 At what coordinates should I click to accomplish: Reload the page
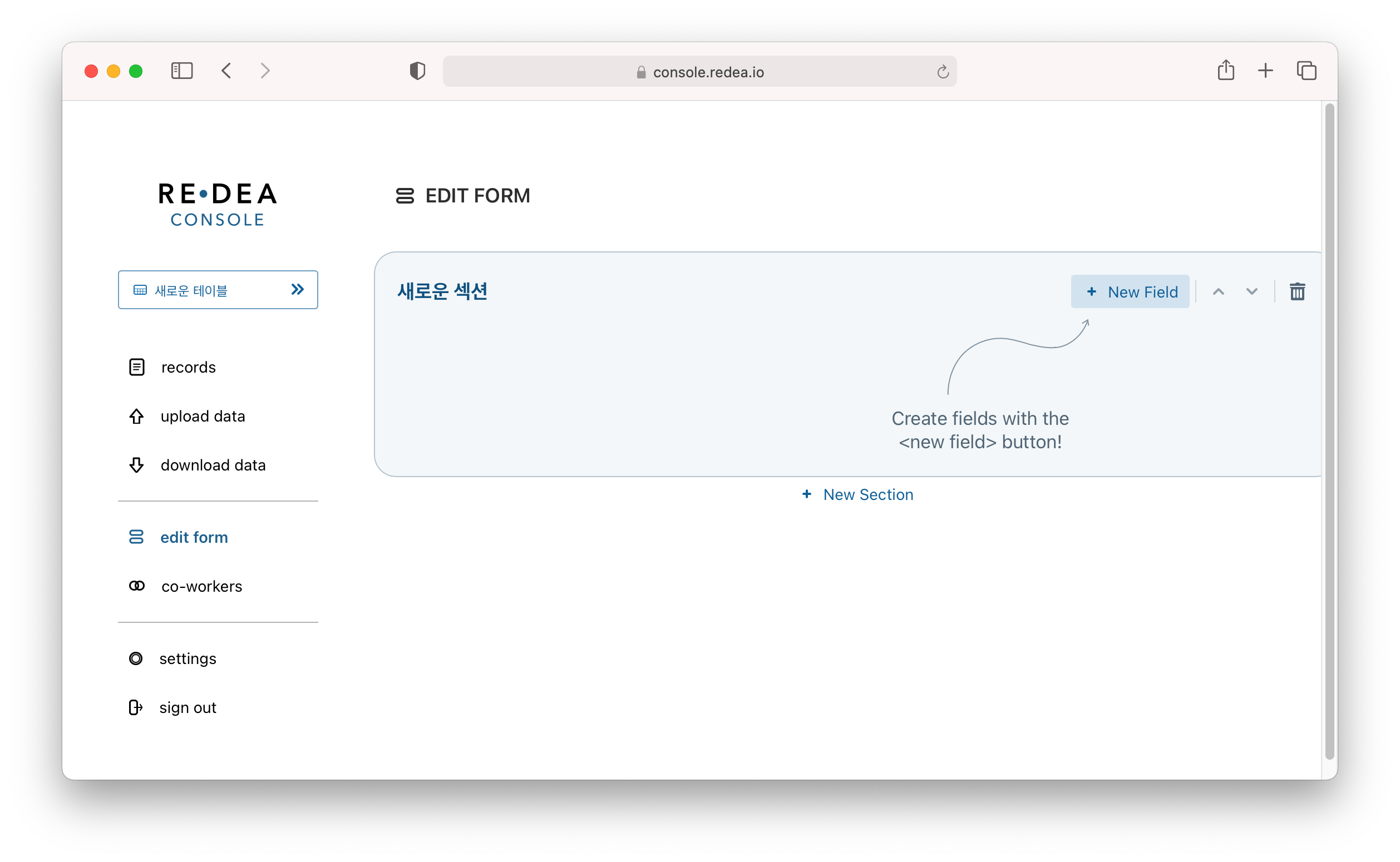[943, 72]
